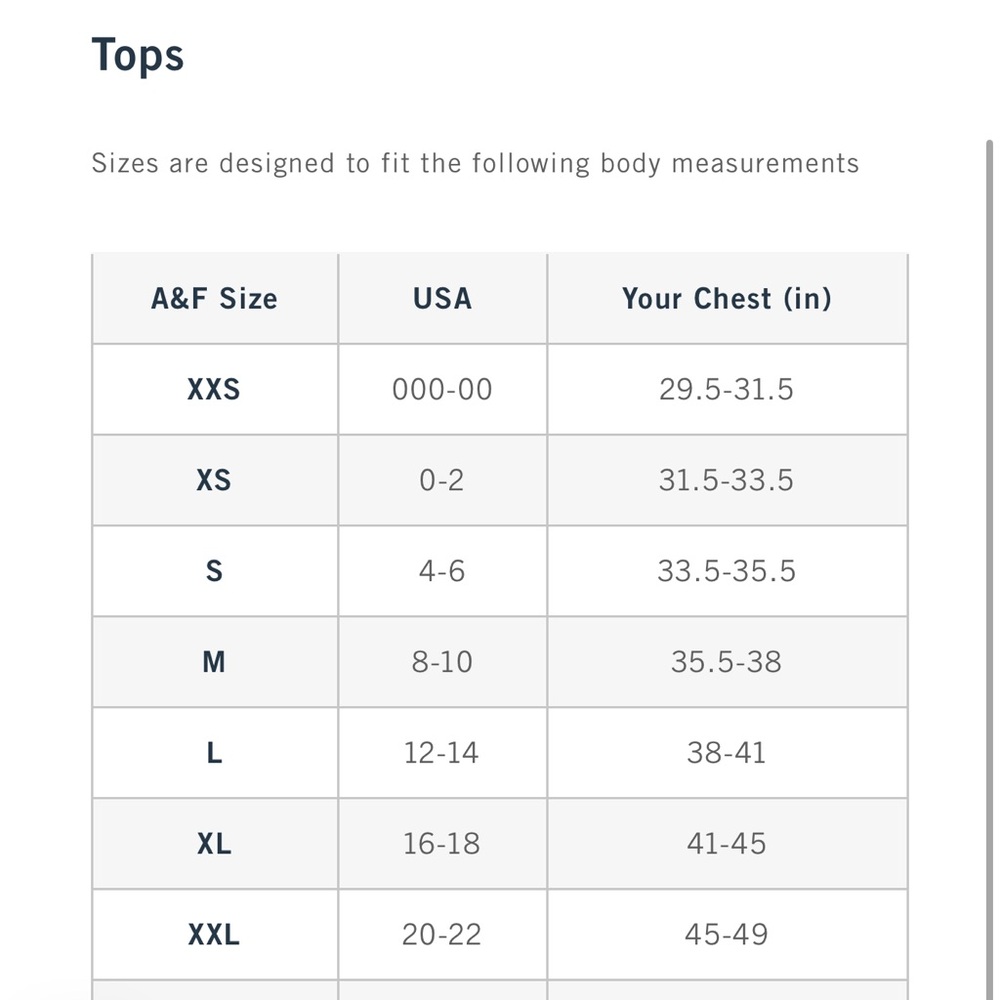Click the 8-10 USA size cell

pos(442,662)
